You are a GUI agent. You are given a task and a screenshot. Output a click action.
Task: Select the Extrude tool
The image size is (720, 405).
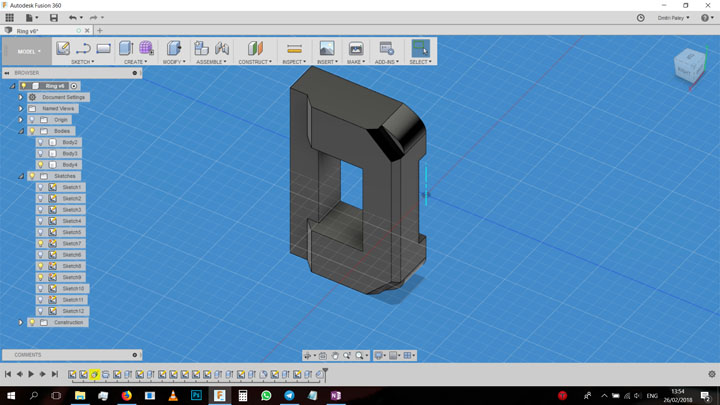126,48
